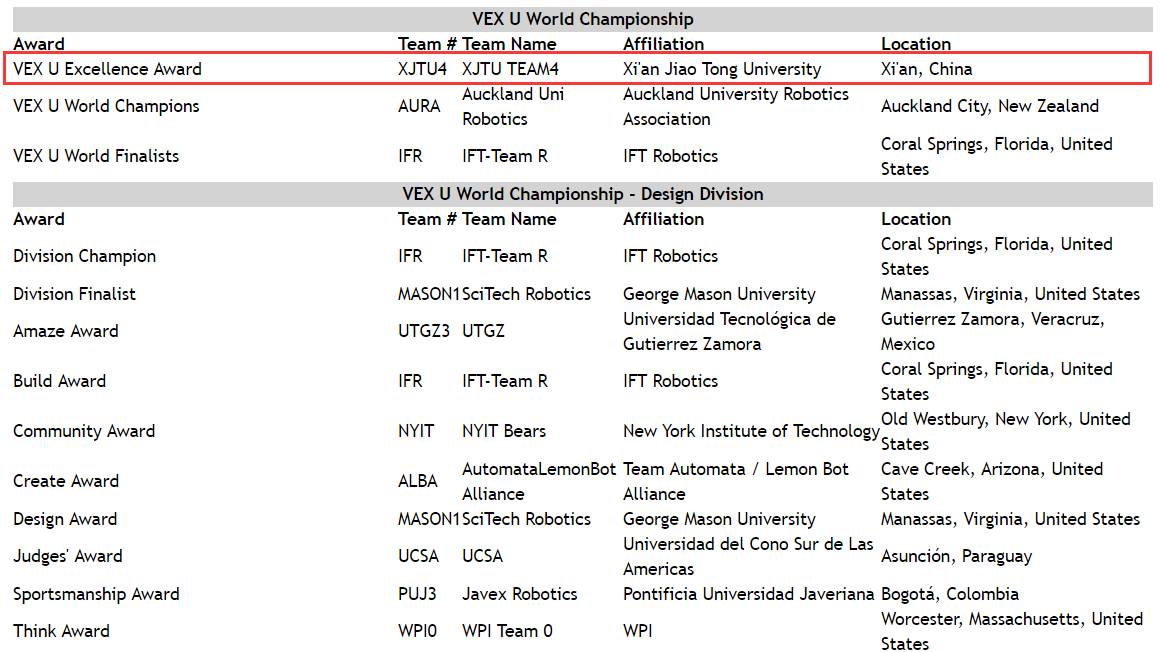Click the Javex Robotics team name
This screenshot has width=1162, height=652.
point(519,593)
